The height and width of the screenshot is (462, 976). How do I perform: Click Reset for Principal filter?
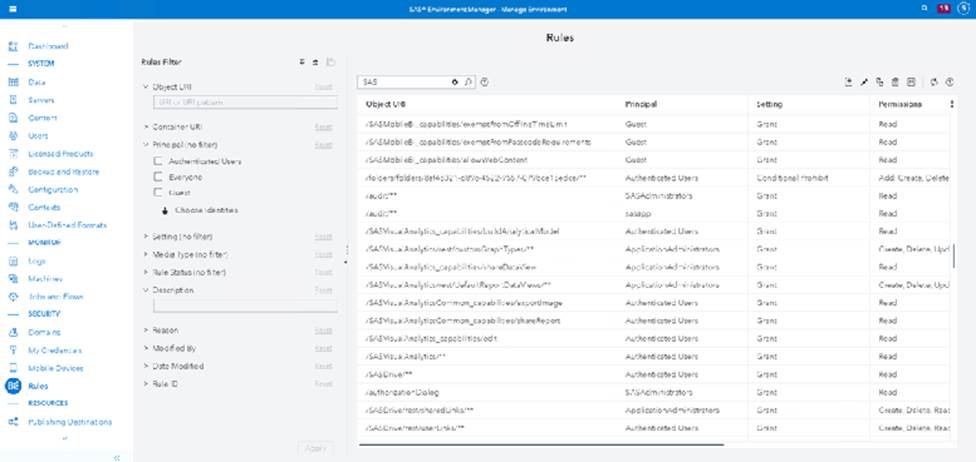click(323, 145)
